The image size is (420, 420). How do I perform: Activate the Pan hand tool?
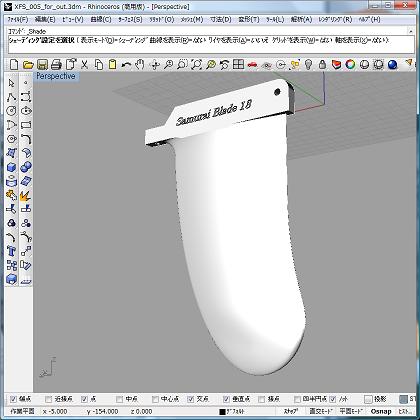tap(140, 64)
